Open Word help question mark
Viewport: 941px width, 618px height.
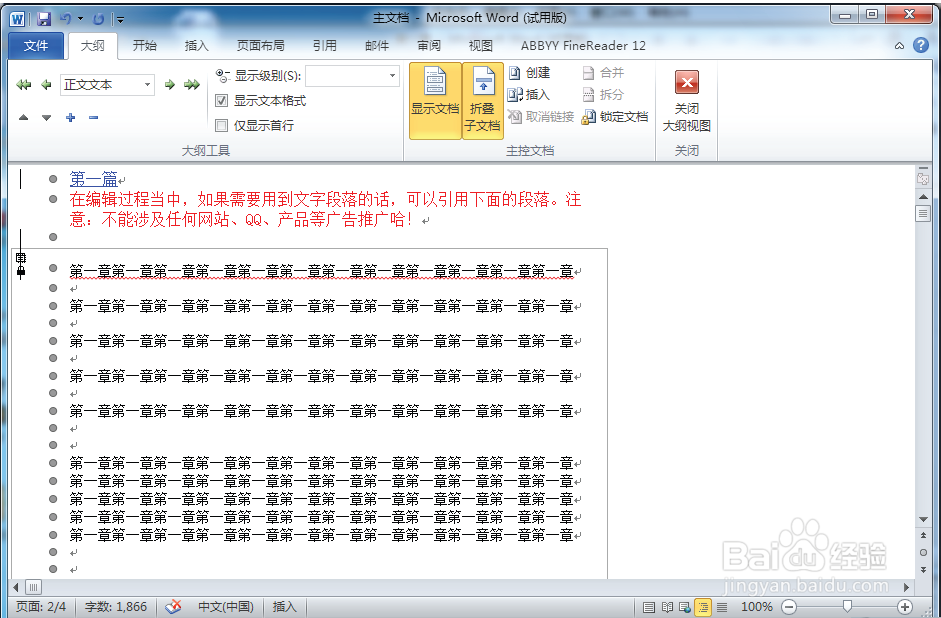(x=921, y=45)
